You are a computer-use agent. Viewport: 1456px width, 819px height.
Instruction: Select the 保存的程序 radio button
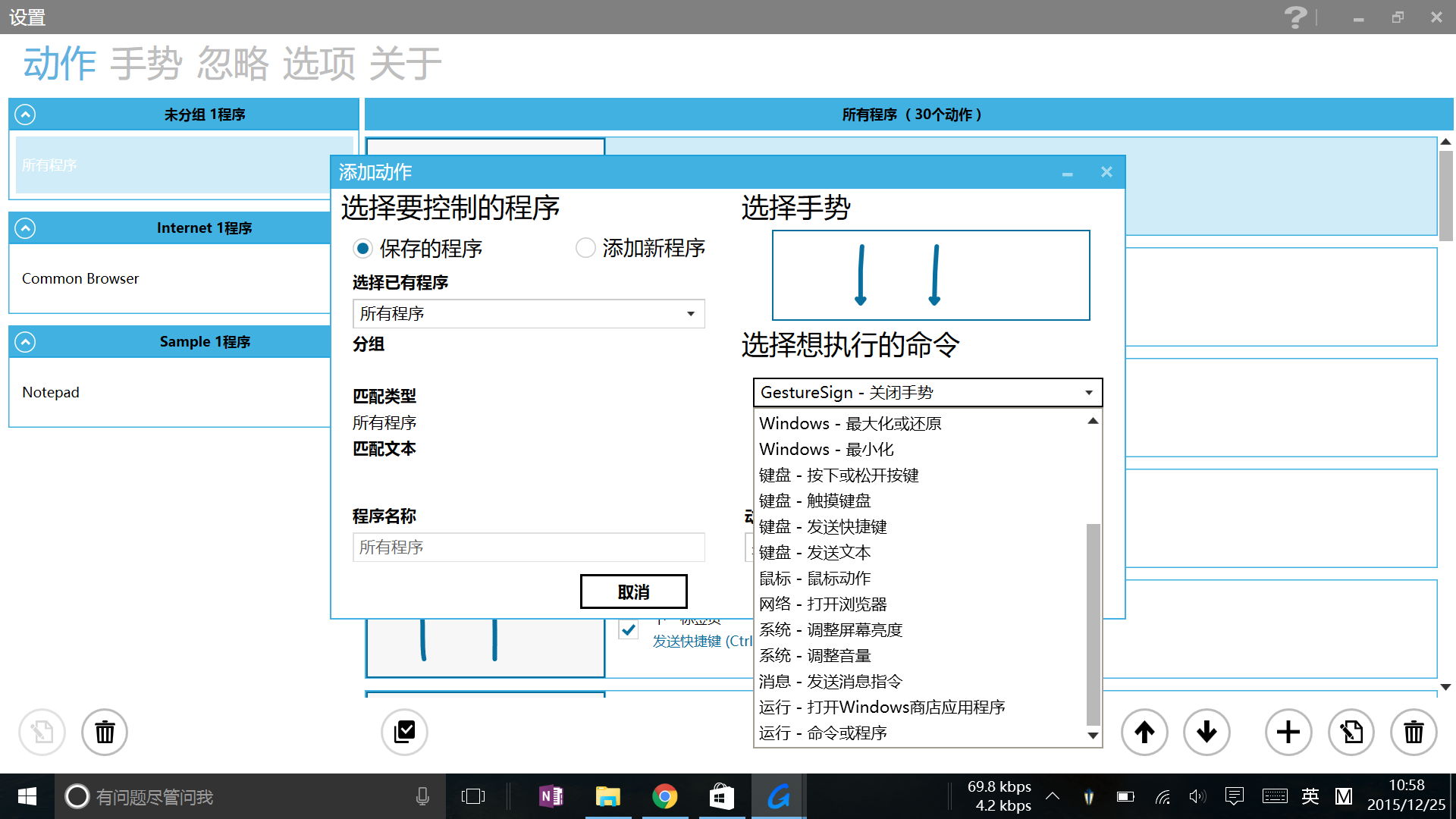tap(362, 248)
